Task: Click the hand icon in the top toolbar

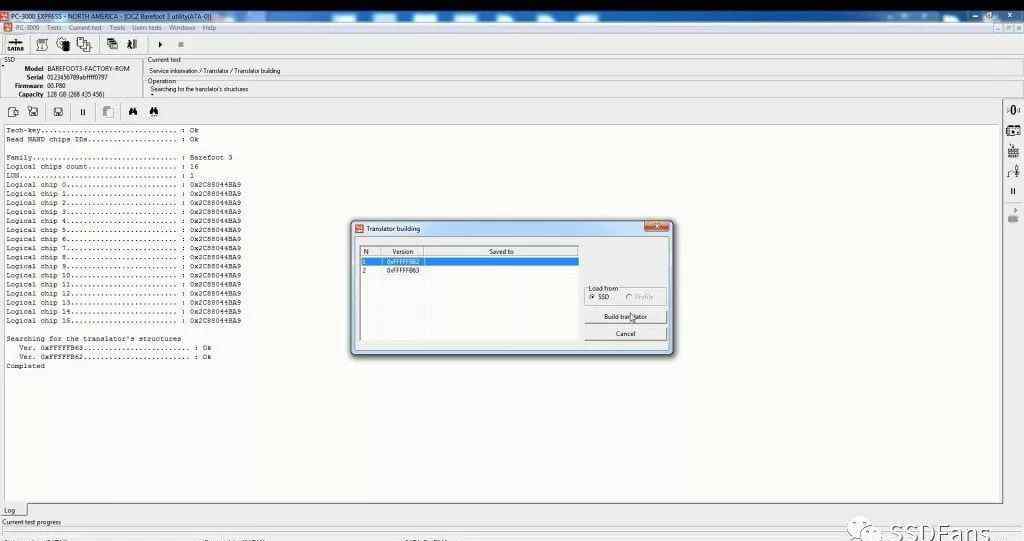Action: pyautogui.click(x=63, y=44)
